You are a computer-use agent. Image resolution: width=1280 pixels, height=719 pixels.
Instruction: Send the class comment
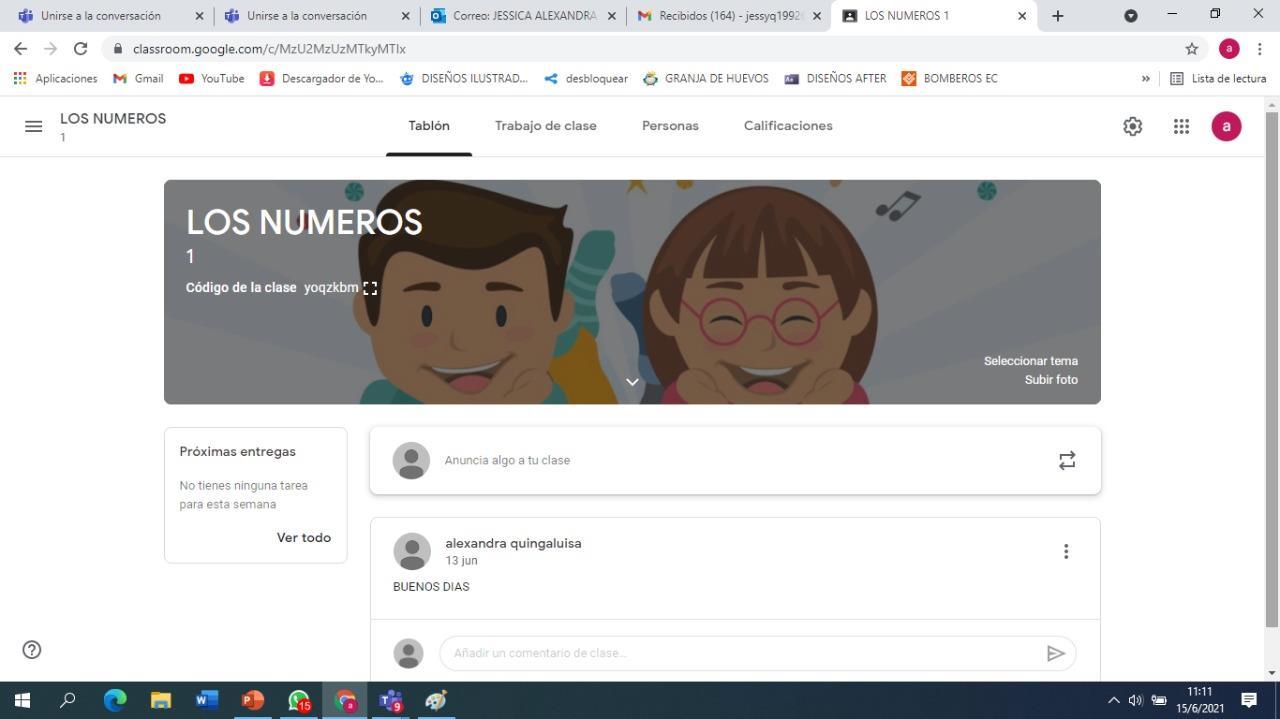coord(1055,653)
